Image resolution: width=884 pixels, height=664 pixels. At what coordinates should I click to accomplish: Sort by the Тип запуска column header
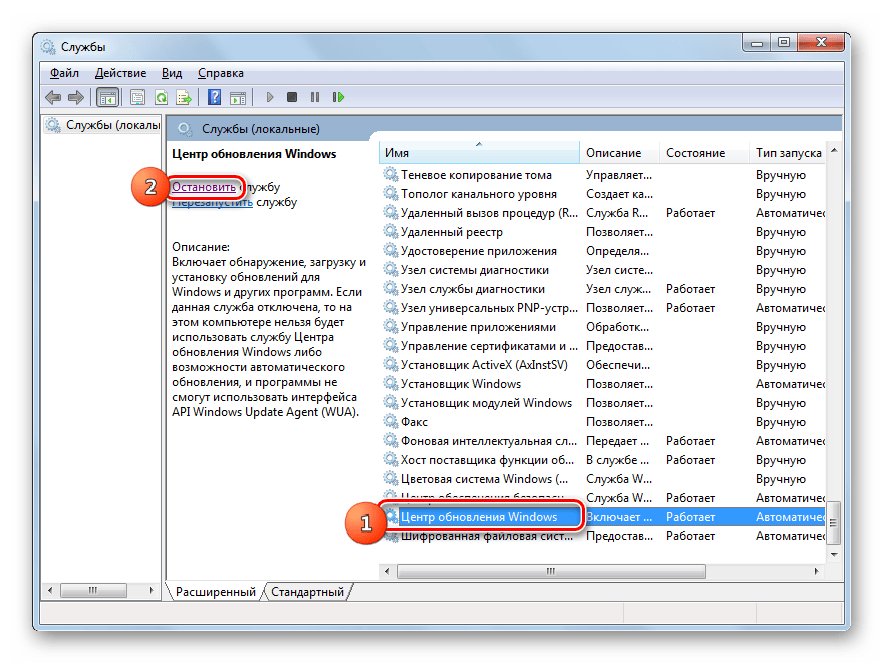coord(787,153)
